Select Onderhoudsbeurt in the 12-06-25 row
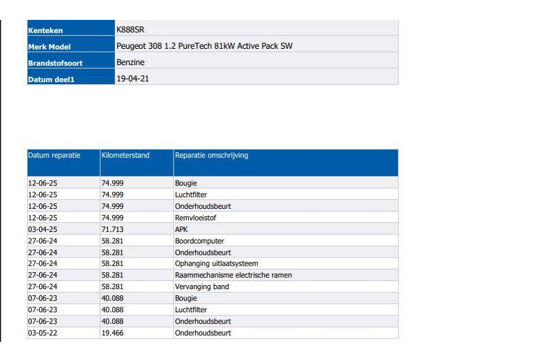 pos(203,206)
